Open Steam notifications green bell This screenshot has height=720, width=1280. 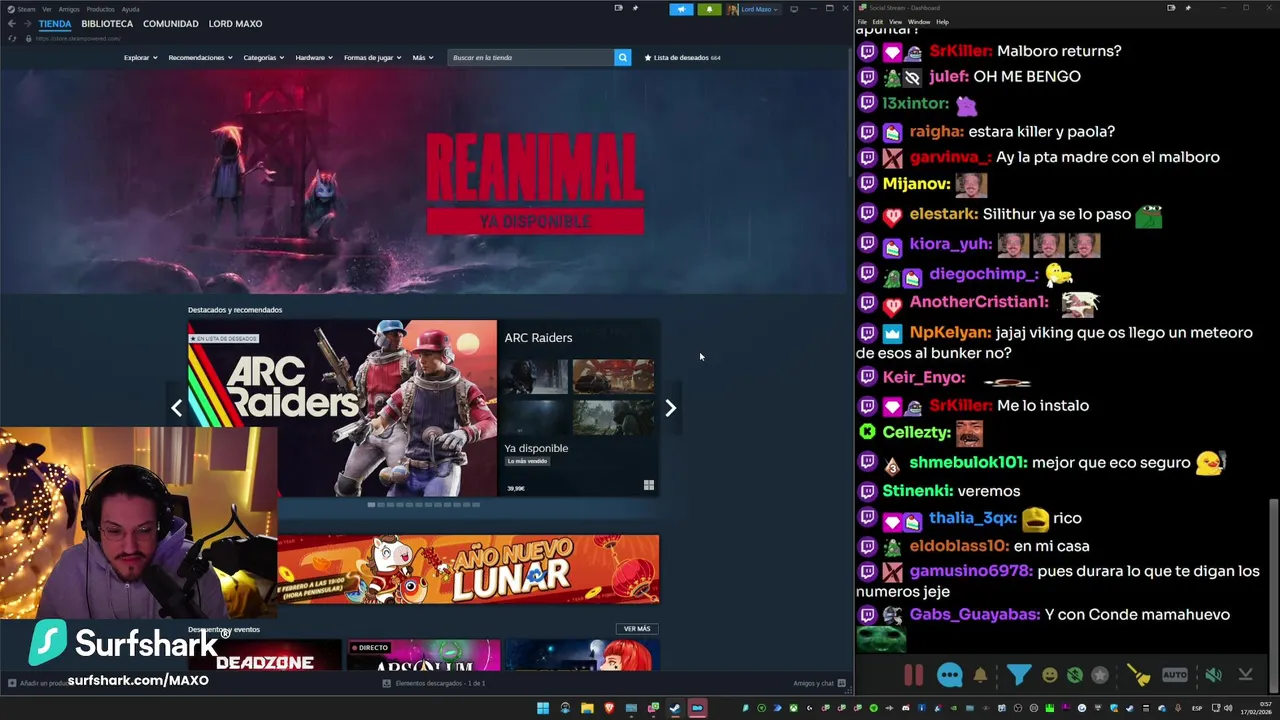tap(709, 9)
